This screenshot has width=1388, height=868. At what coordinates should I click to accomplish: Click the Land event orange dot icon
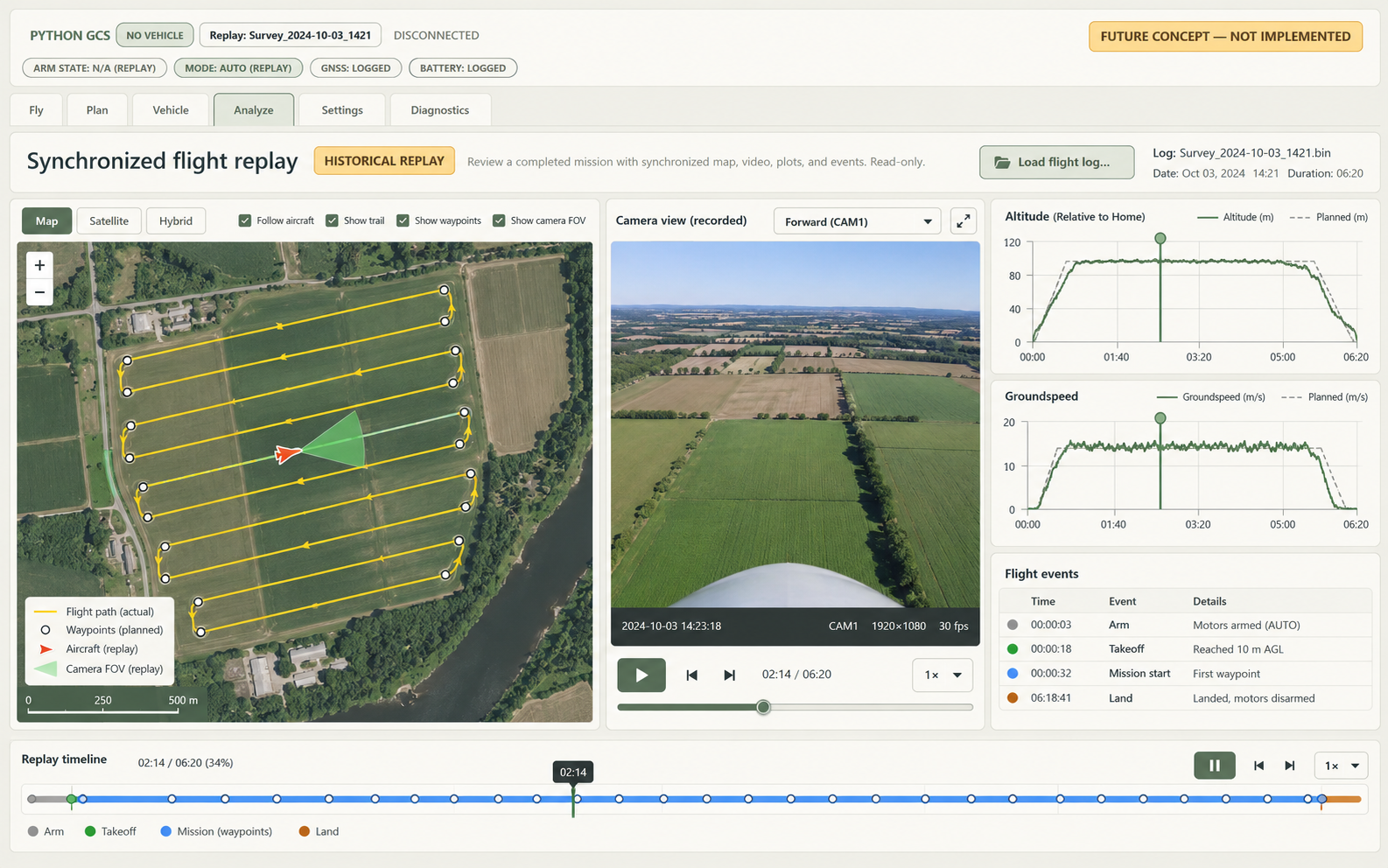tap(1013, 698)
